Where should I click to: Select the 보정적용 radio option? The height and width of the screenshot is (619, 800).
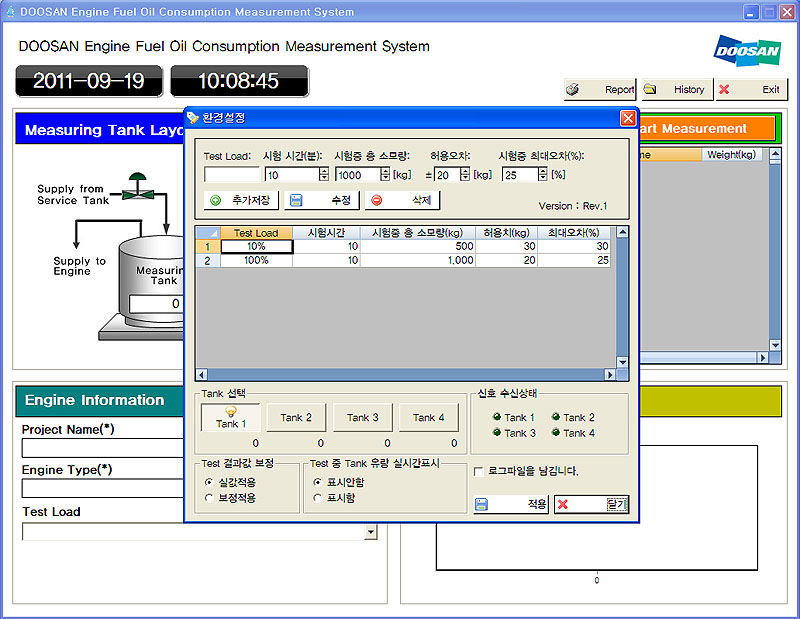(209, 497)
